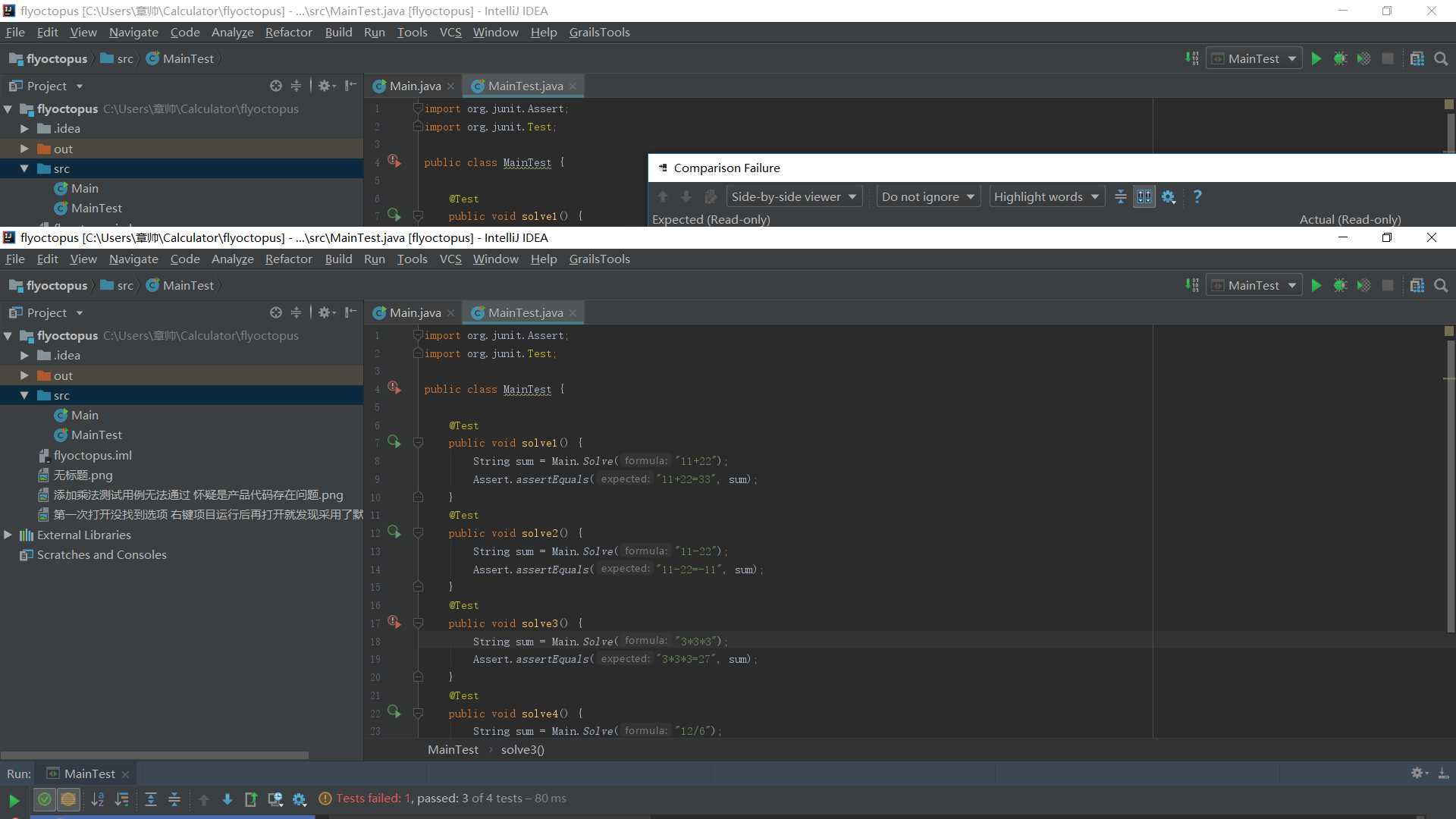Expand all test results in Run toolbar
The height and width of the screenshot is (819, 1456).
pyautogui.click(x=151, y=799)
